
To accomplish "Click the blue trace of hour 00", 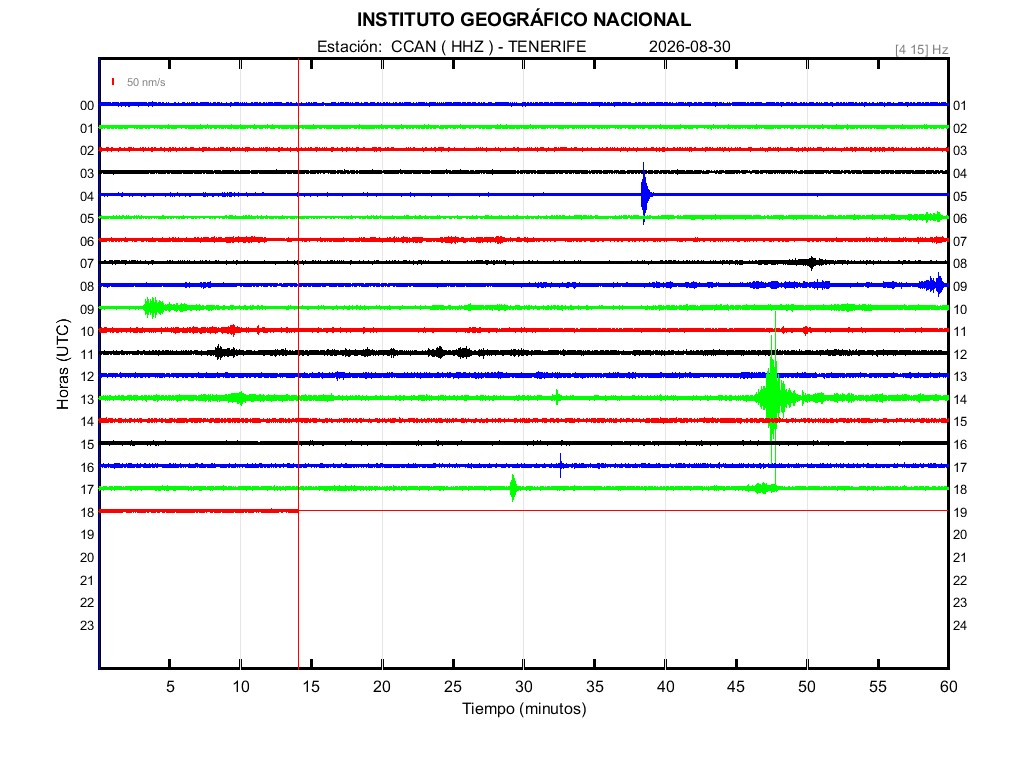I will coord(524,104).
